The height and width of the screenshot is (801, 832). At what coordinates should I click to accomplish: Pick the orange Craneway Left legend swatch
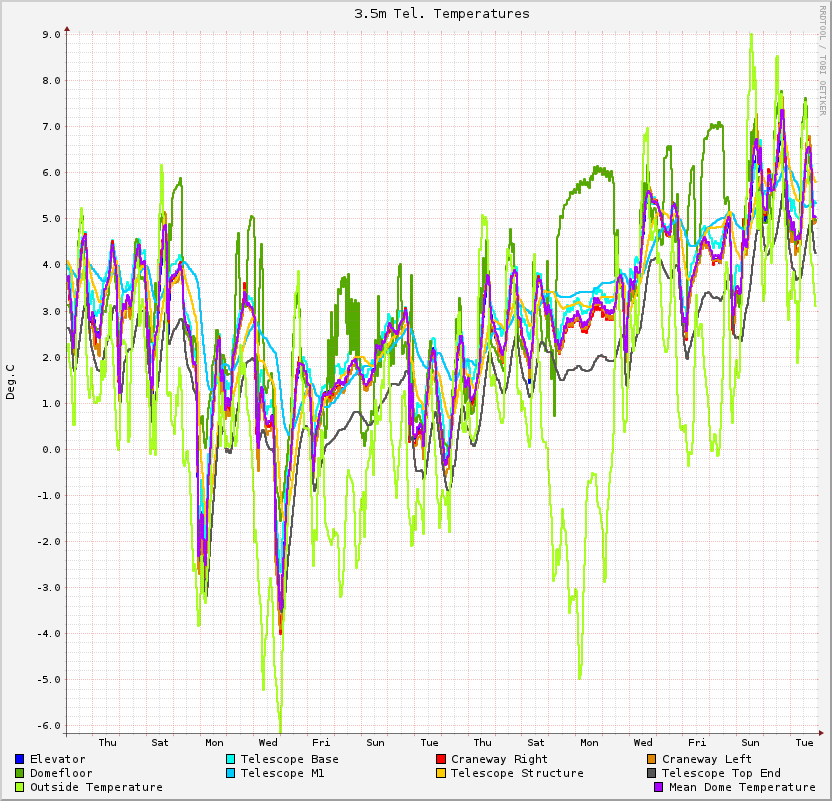point(652,759)
